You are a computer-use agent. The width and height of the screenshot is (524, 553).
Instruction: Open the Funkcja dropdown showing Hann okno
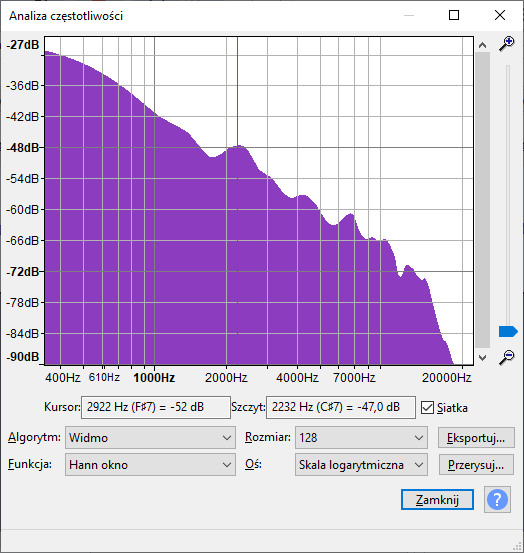click(x=150, y=465)
